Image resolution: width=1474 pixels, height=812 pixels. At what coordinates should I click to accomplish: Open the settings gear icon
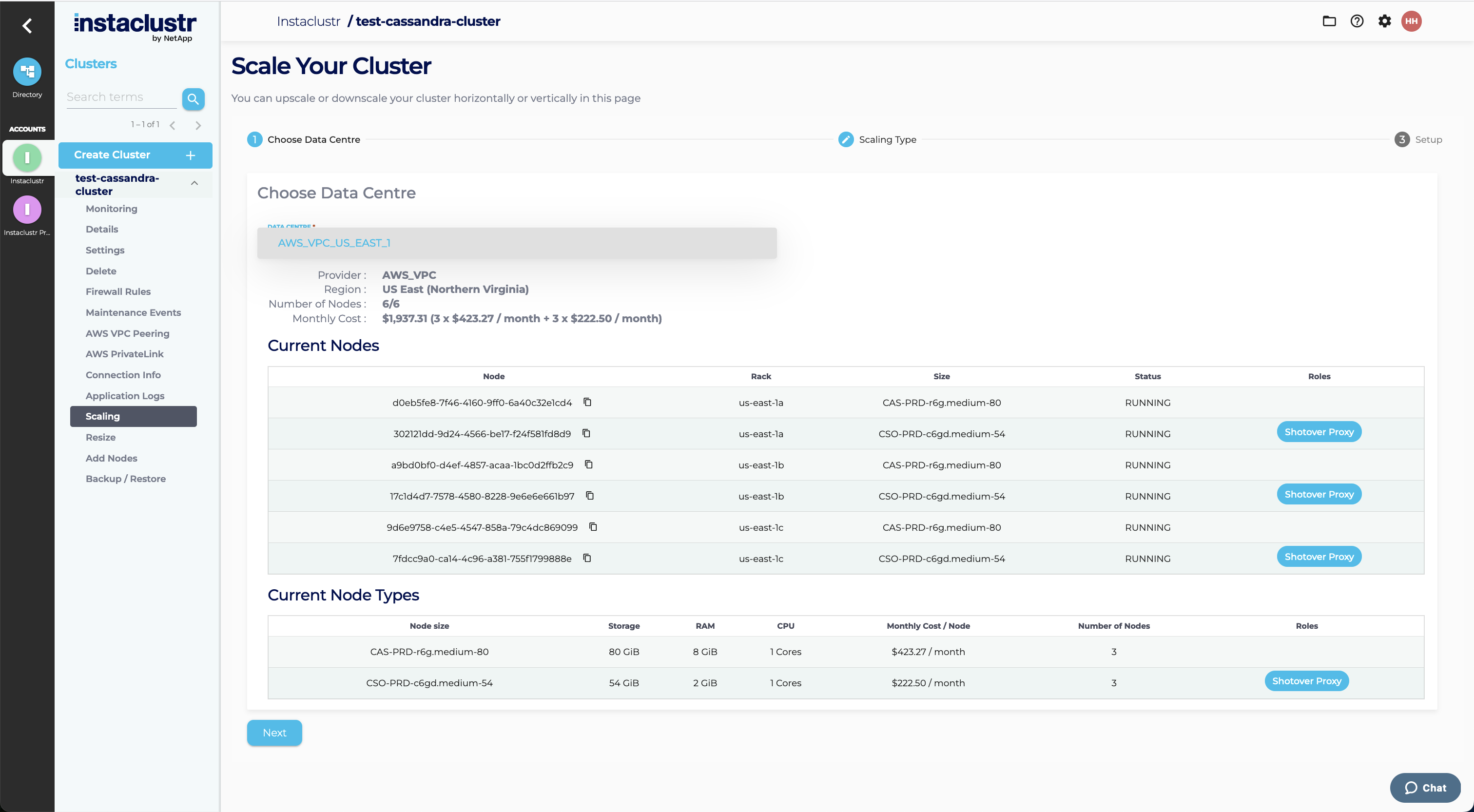tap(1384, 21)
